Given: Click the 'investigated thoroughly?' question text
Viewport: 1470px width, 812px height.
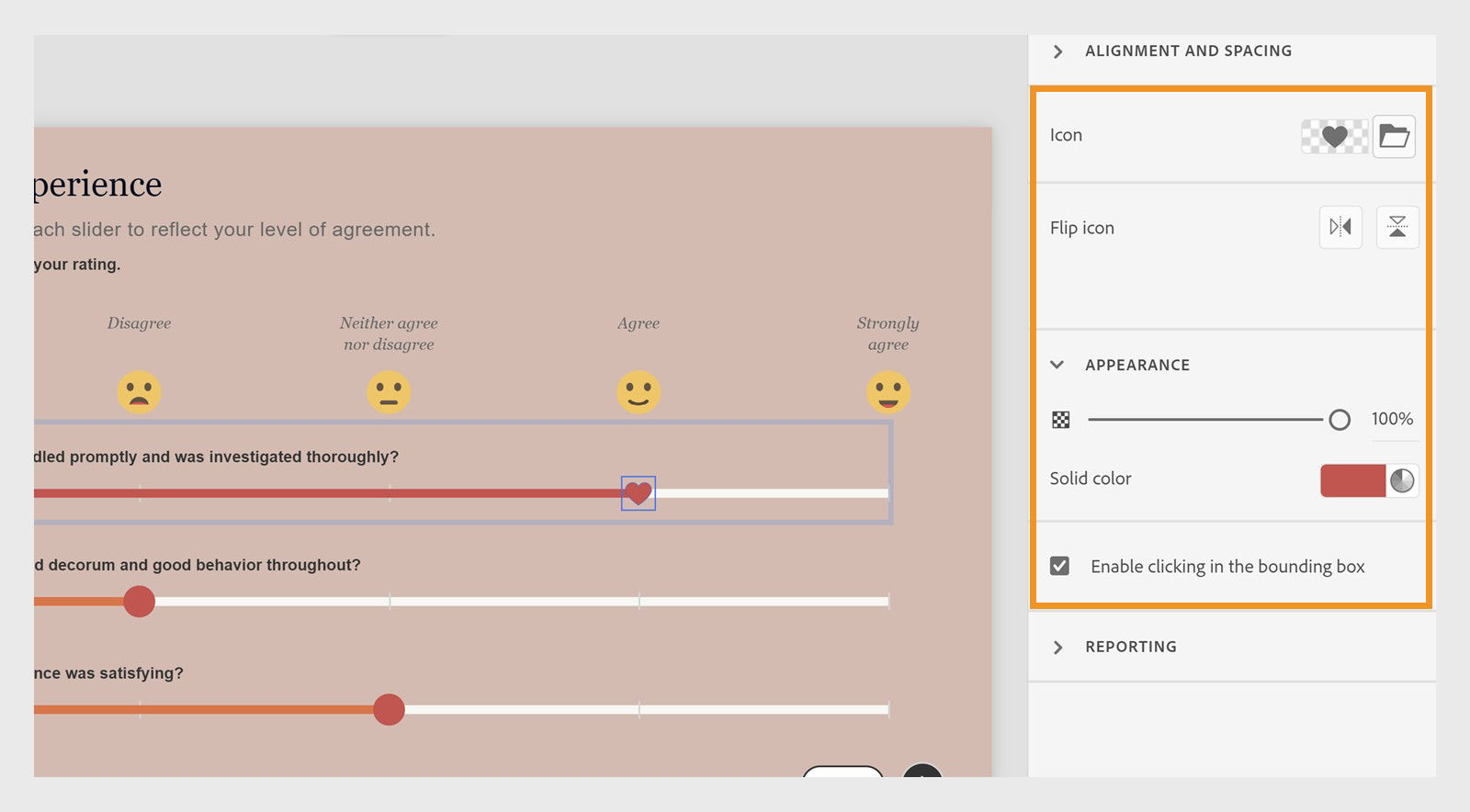Looking at the screenshot, I should (x=216, y=457).
